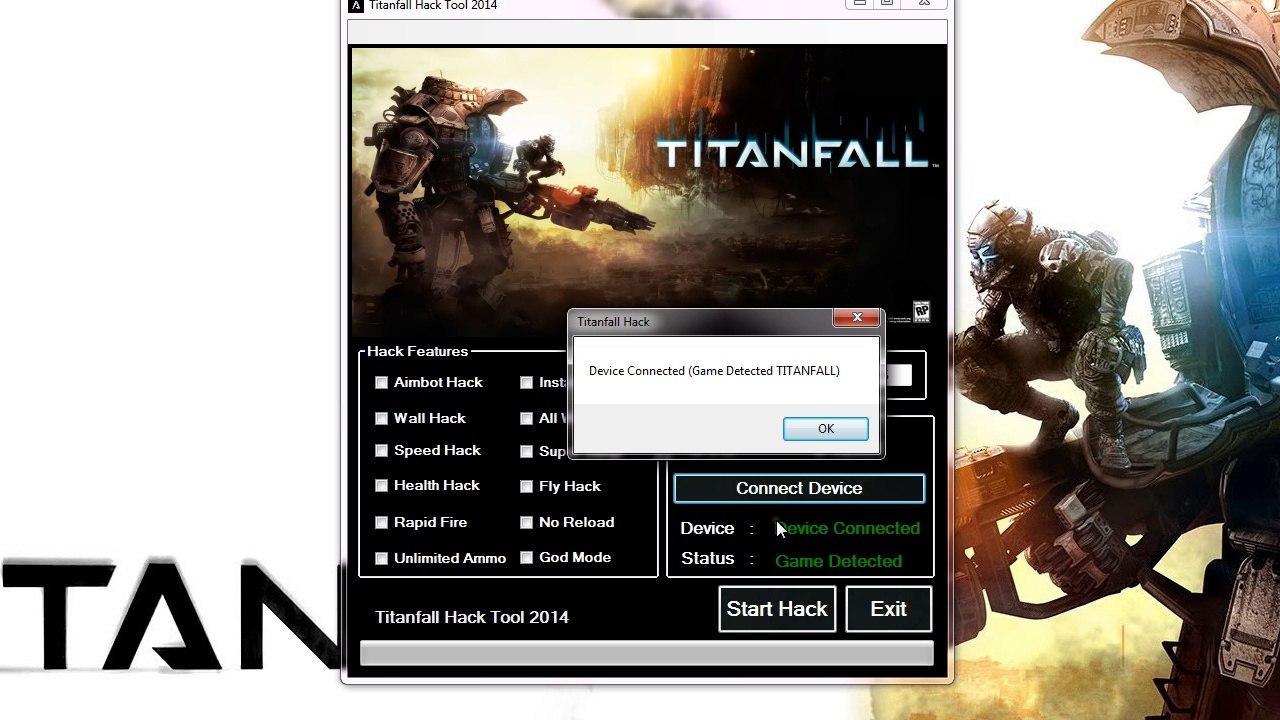Click the 'Device' label in the status panel
This screenshot has width=1280, height=720.
click(x=707, y=528)
